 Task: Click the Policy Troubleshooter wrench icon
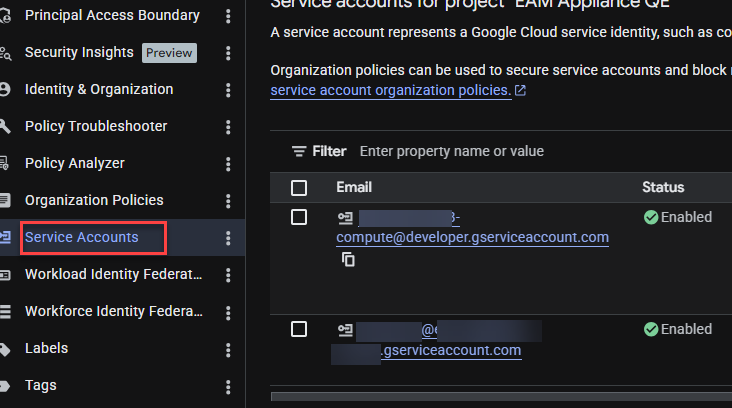[5, 126]
